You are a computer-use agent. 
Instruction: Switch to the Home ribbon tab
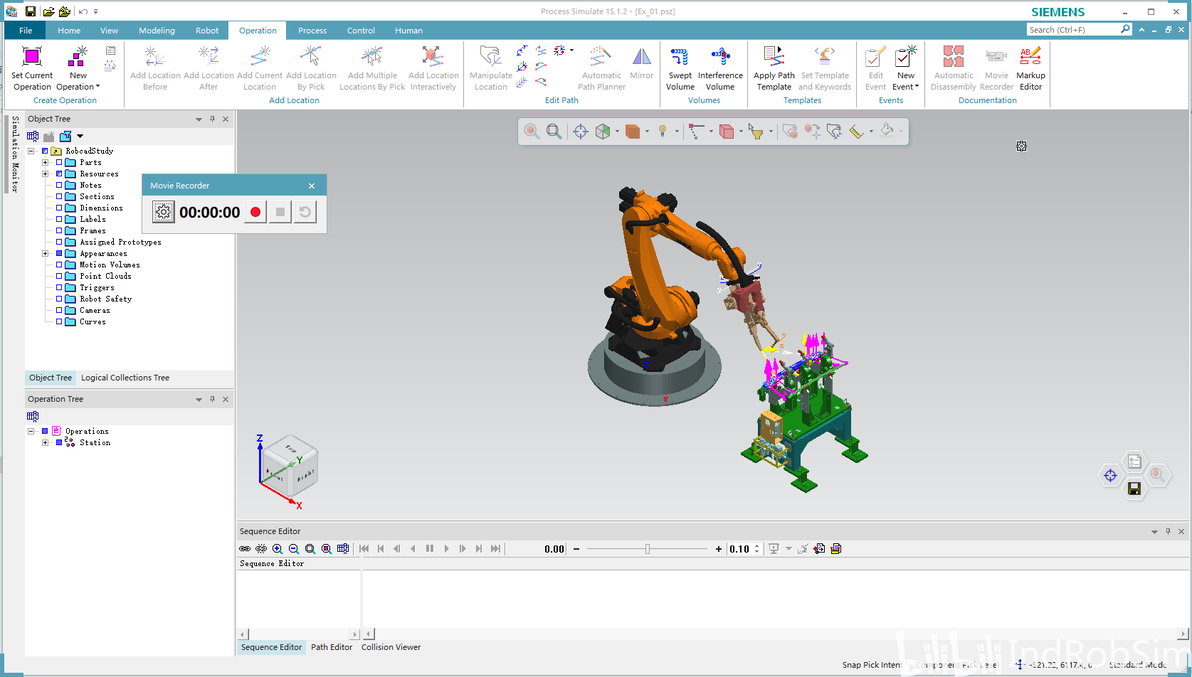point(68,30)
